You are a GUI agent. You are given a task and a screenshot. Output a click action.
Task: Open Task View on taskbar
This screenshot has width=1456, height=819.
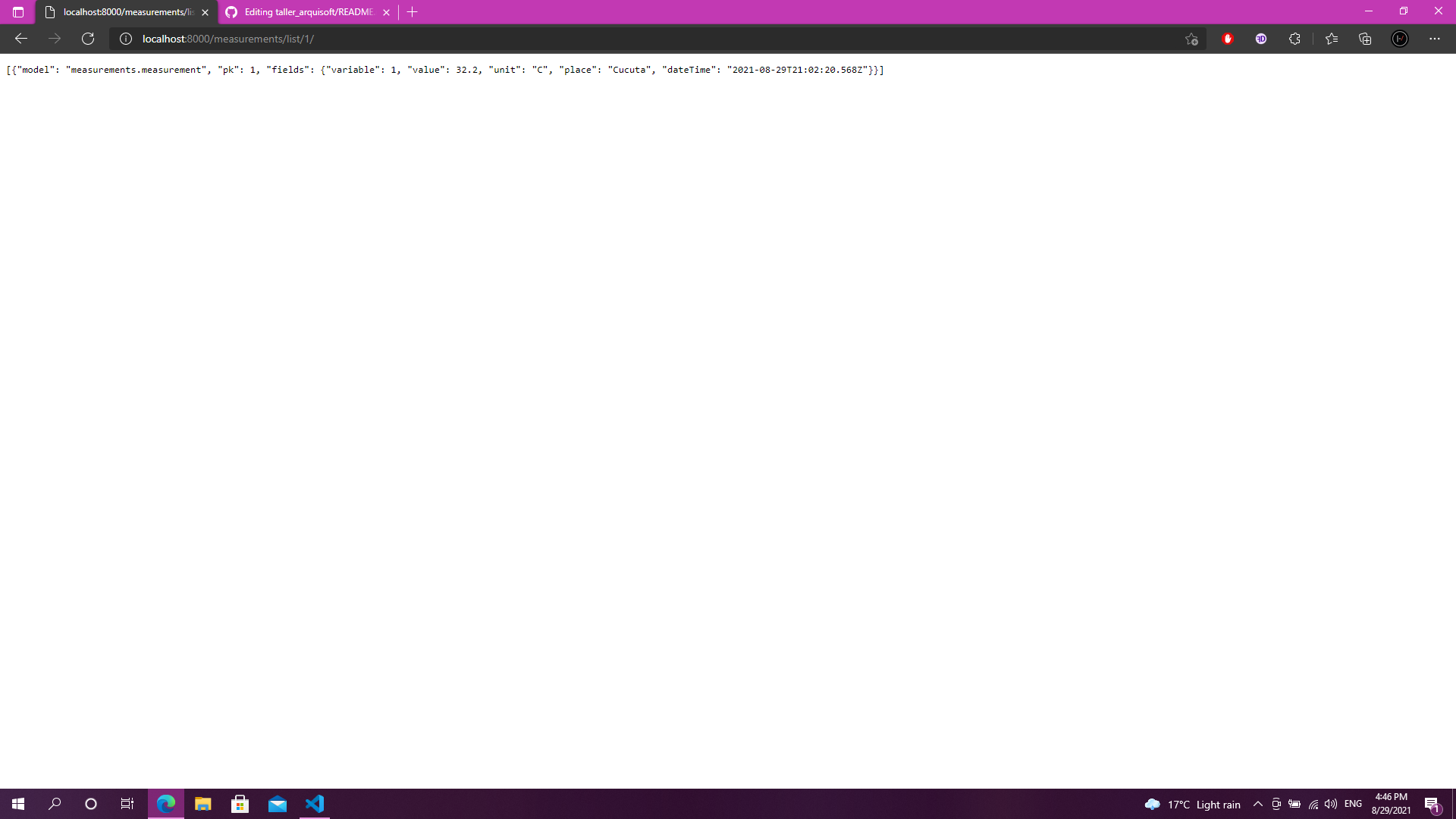(x=127, y=804)
